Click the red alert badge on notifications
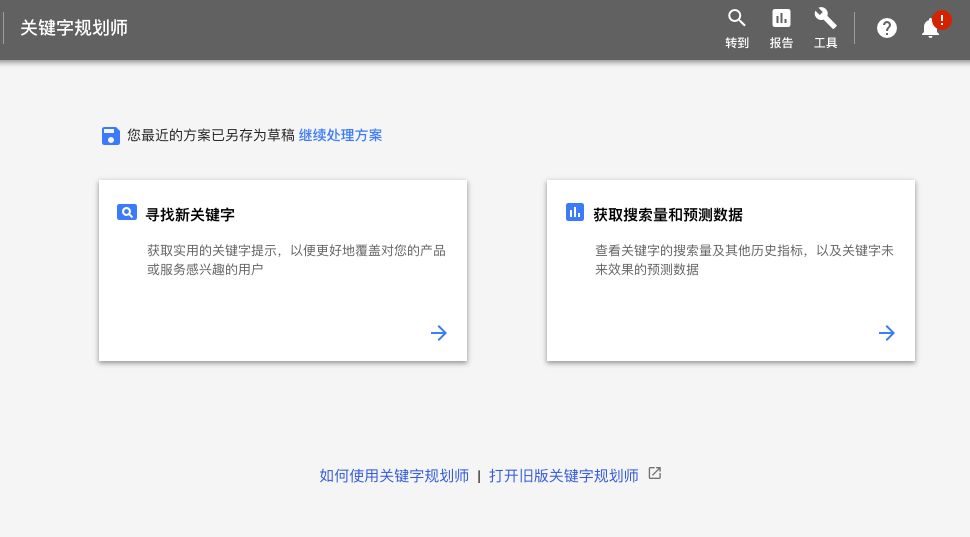Viewport: 970px width, 537px height. (x=941, y=19)
